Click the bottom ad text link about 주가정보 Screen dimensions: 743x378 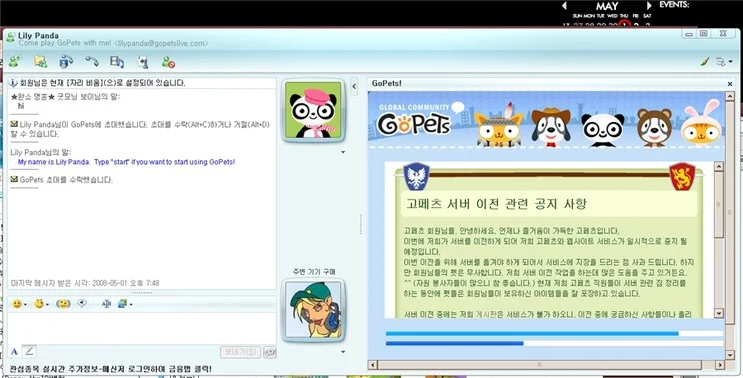click(110, 369)
